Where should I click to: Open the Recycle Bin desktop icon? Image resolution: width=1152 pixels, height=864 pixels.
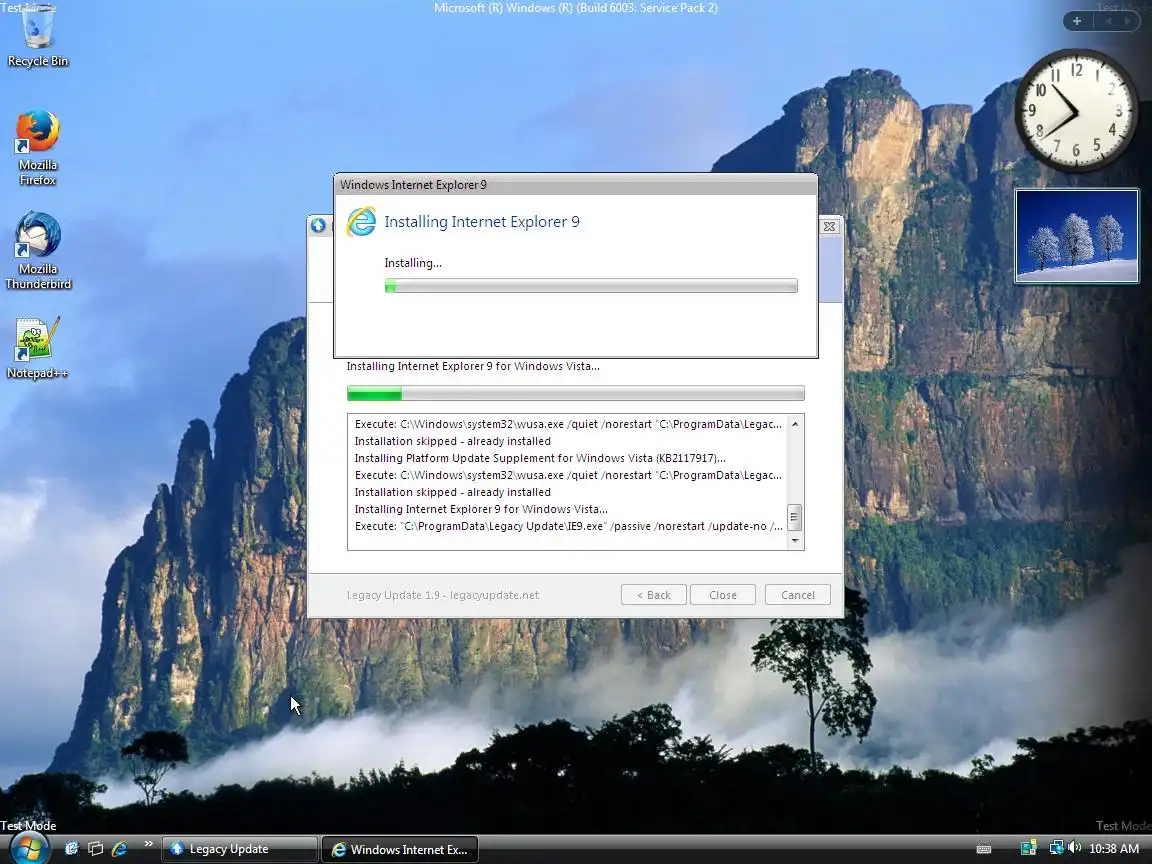tap(37, 35)
